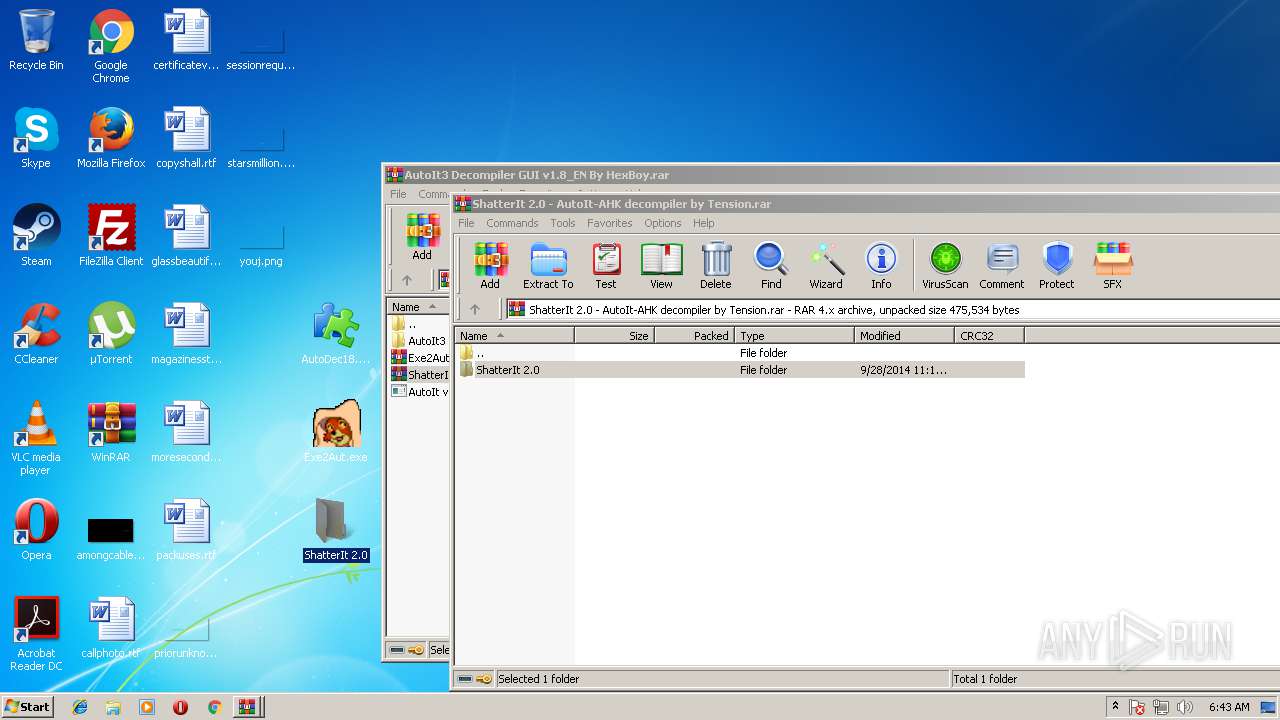
Task: Sort by Modified column header
Action: pyautogui.click(x=904, y=336)
